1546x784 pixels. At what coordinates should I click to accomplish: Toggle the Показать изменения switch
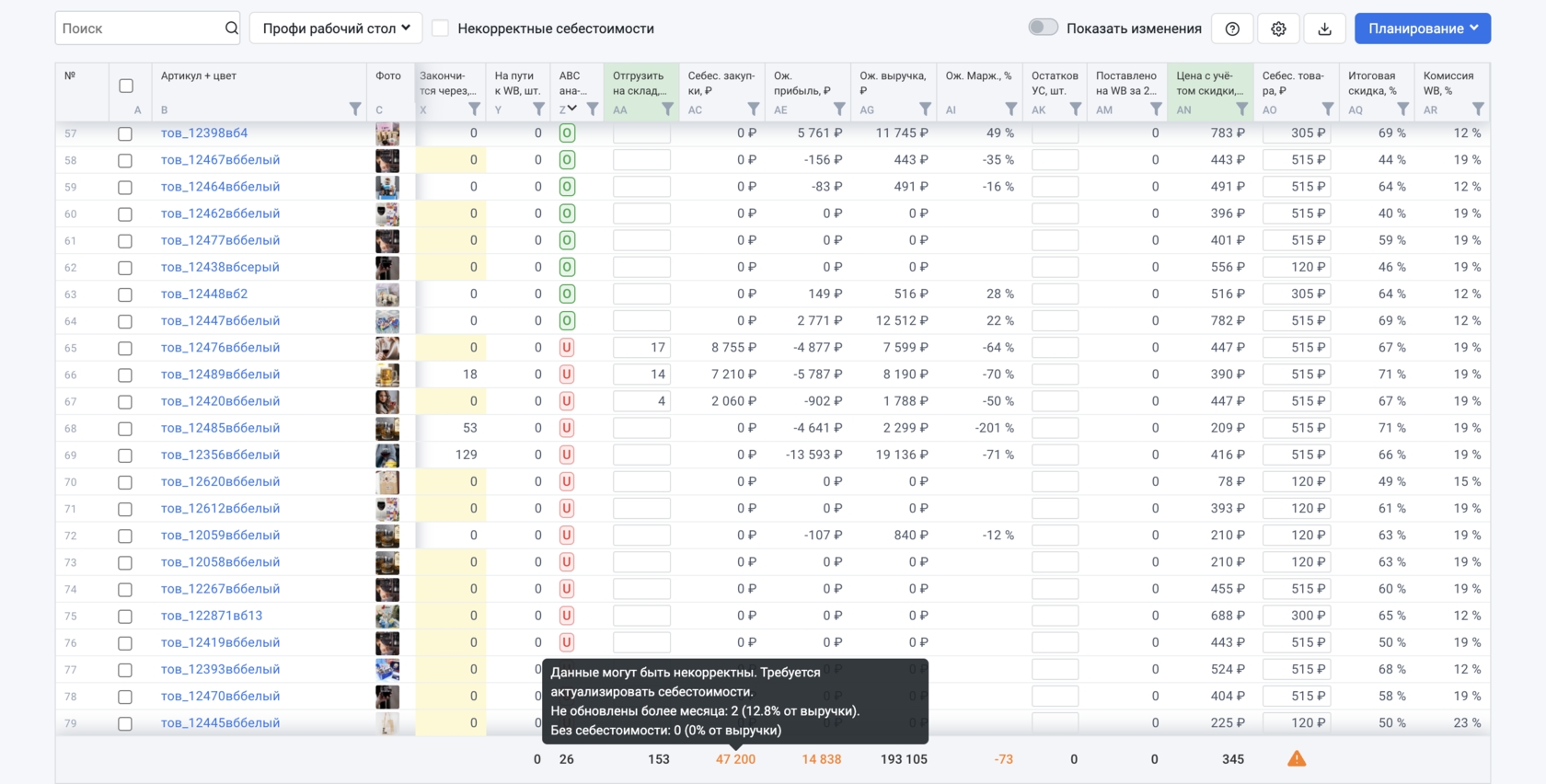[x=1043, y=28]
